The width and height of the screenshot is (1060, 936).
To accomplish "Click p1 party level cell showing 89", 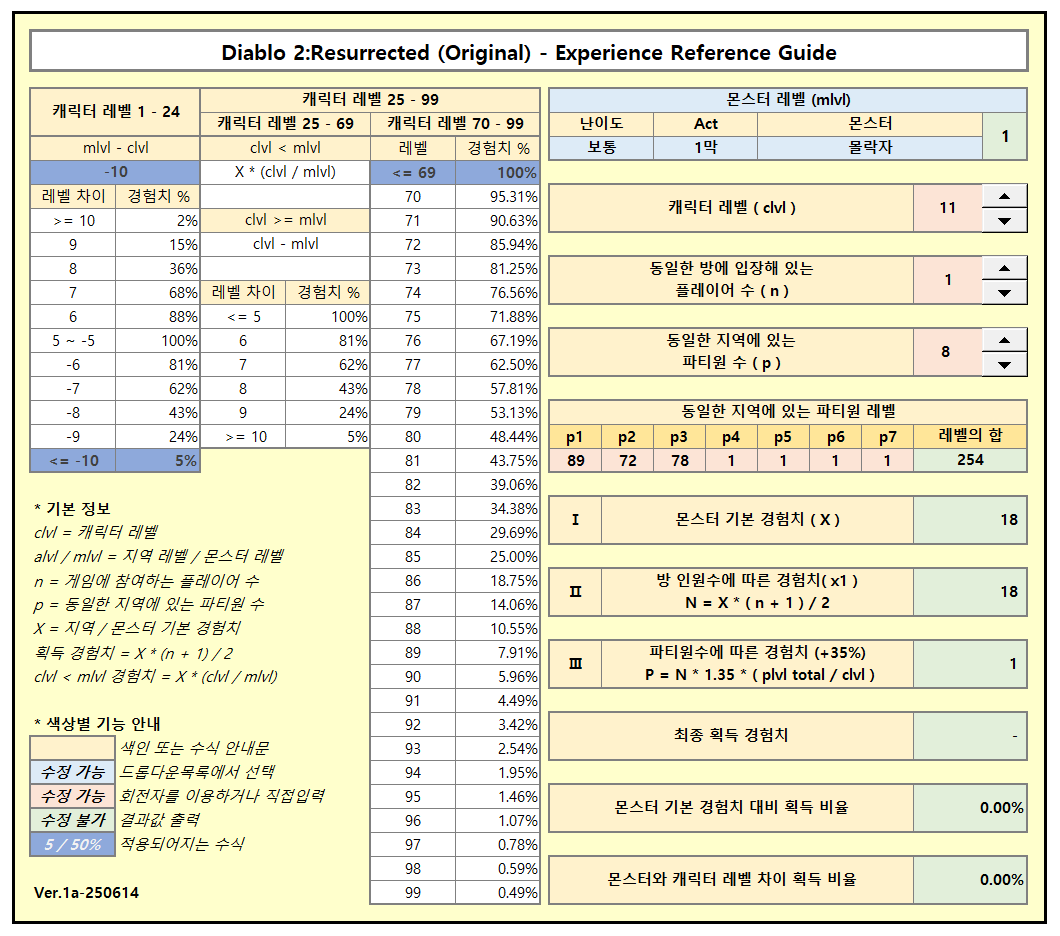I will [x=575, y=460].
